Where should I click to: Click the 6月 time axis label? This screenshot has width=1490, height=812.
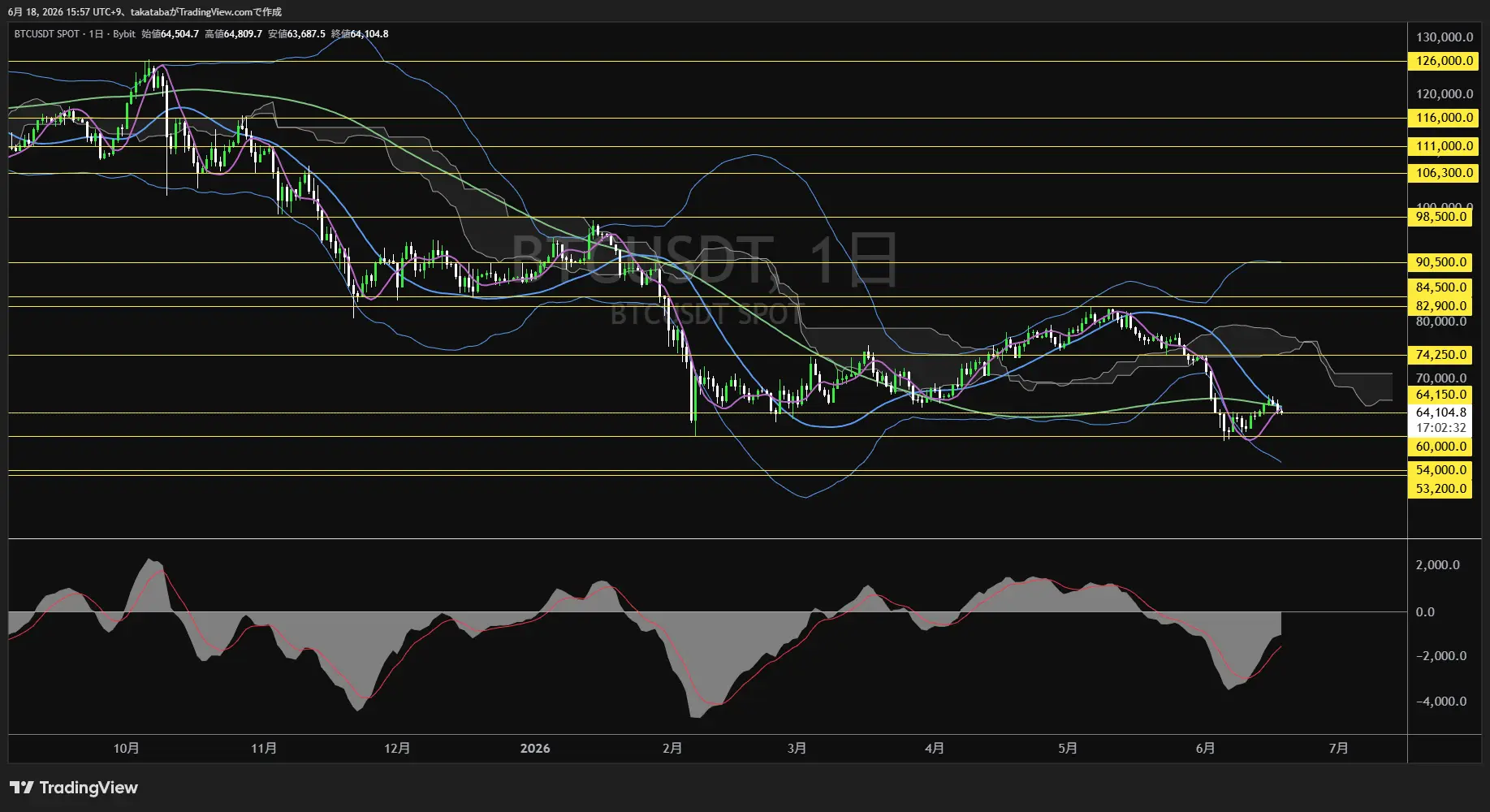tap(1206, 749)
